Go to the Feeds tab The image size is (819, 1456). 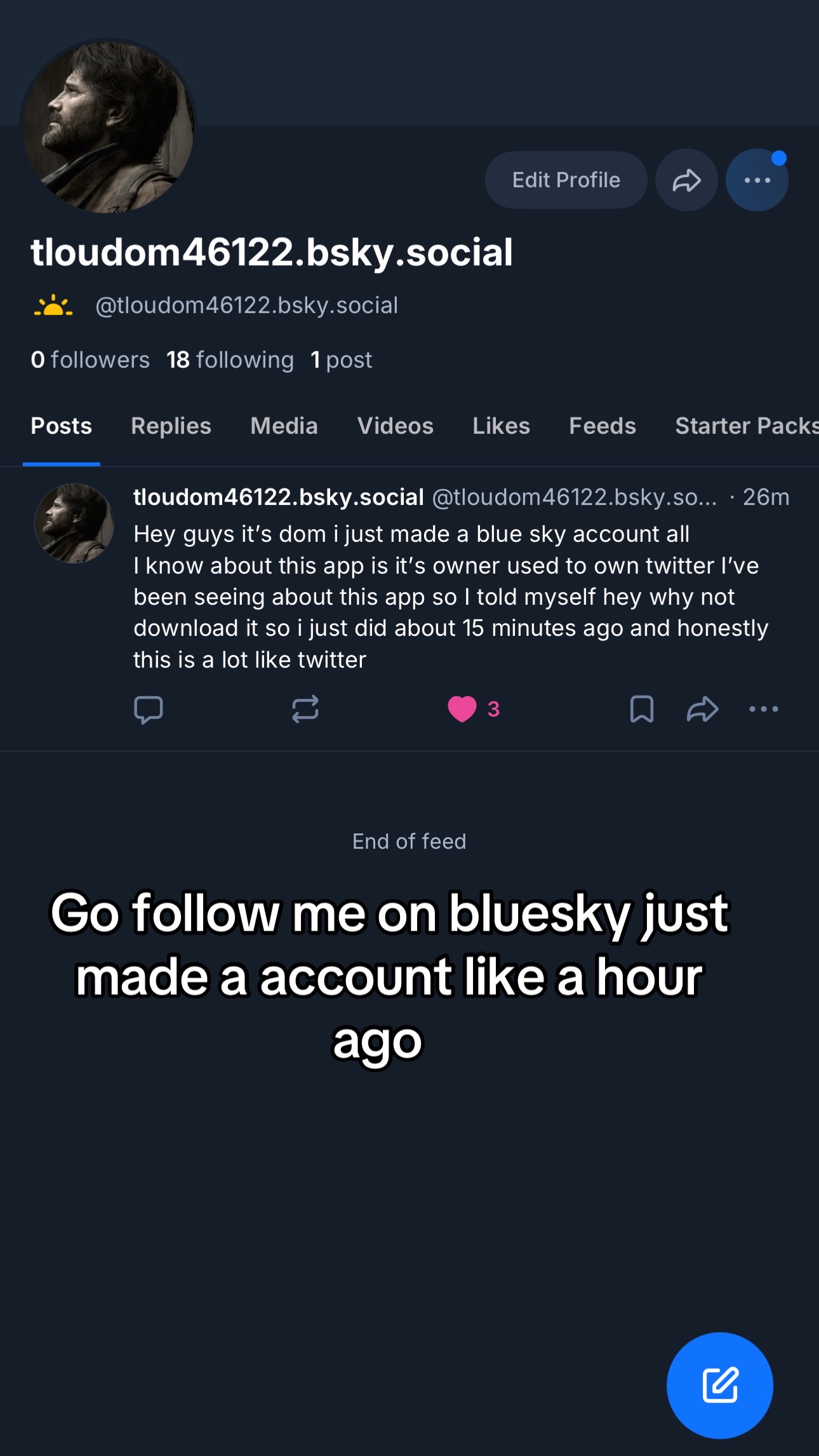pos(602,426)
